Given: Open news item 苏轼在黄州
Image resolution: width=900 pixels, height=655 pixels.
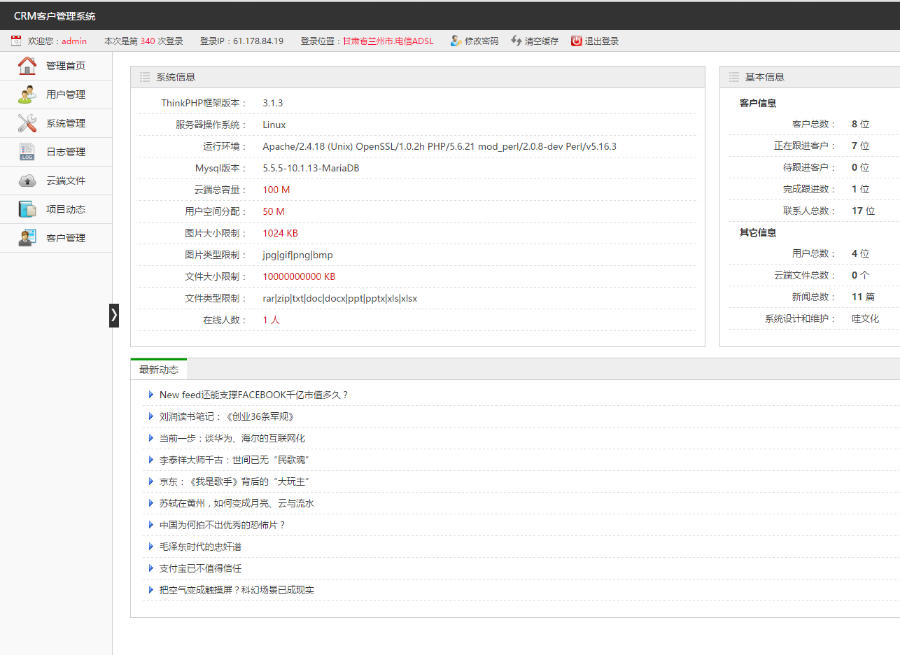Looking at the screenshot, I should coord(236,503).
